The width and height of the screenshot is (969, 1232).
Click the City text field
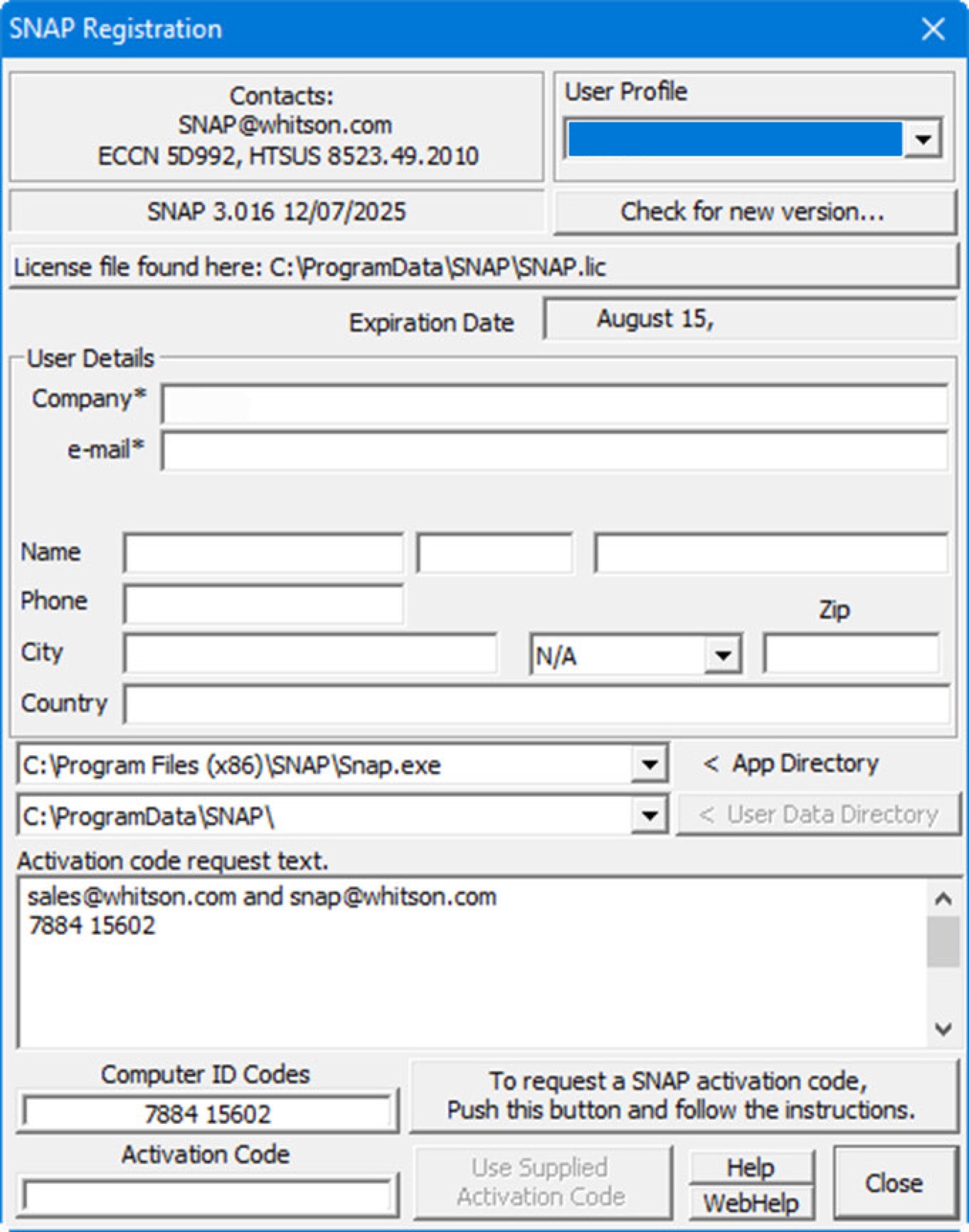click(x=309, y=654)
